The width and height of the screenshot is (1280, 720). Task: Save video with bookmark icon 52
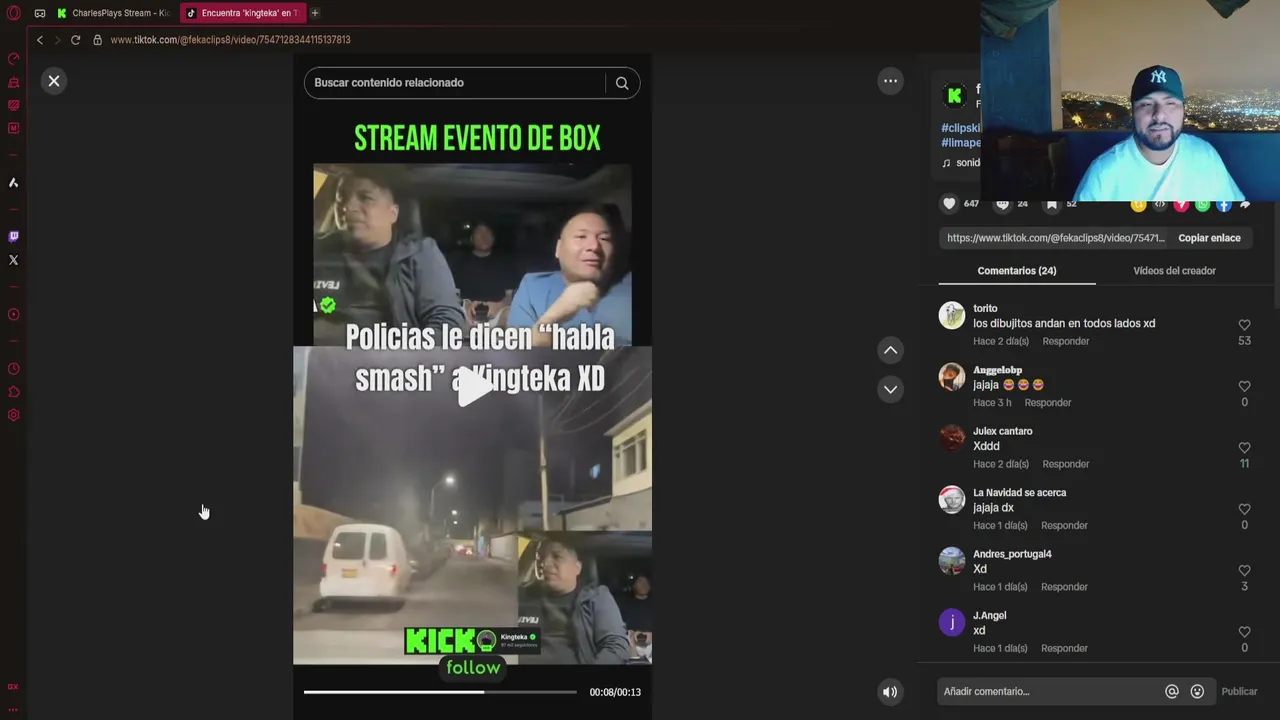(1051, 204)
